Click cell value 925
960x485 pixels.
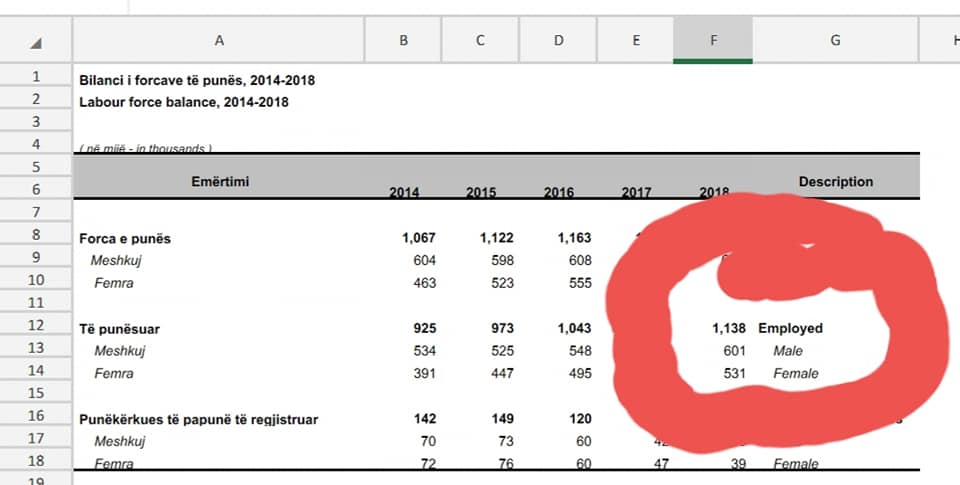[424, 328]
